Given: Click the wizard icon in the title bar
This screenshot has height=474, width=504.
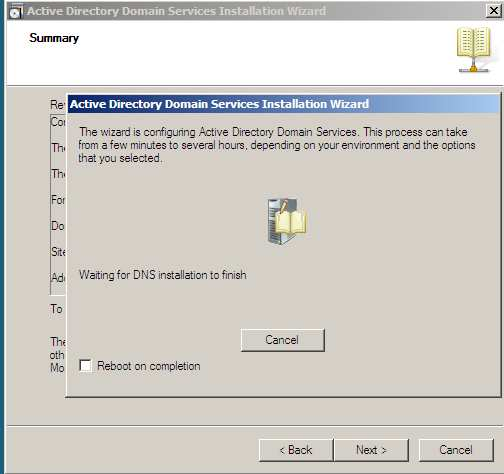Looking at the screenshot, I should tap(15, 12).
